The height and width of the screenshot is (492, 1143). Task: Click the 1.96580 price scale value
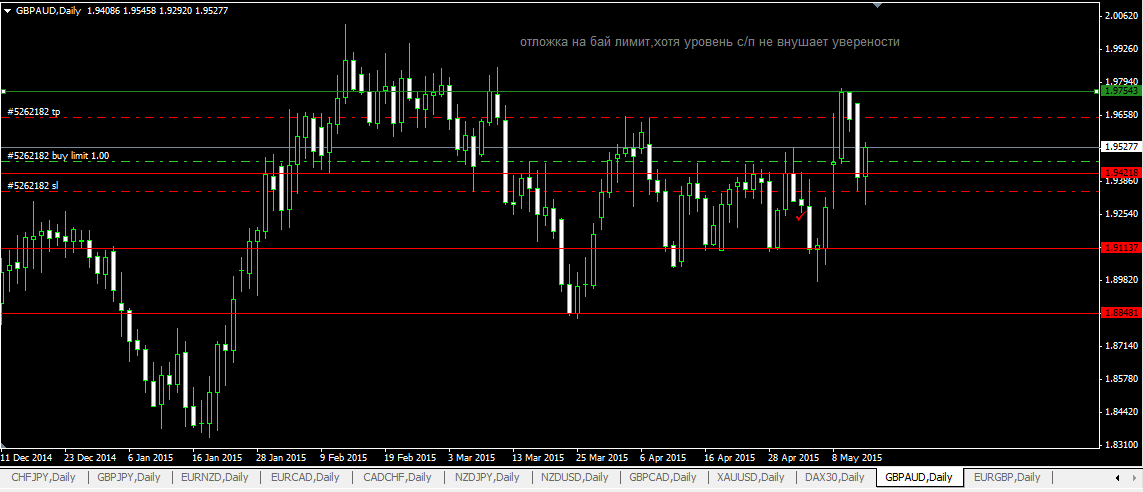click(1123, 115)
